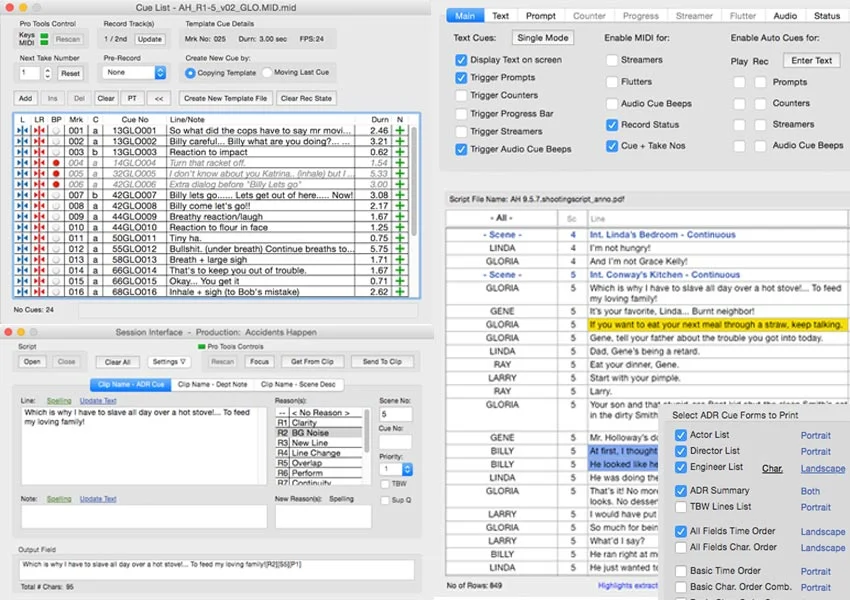Click the double left arrow button in Cue List
Screen dimensions: 850x600
point(159,98)
